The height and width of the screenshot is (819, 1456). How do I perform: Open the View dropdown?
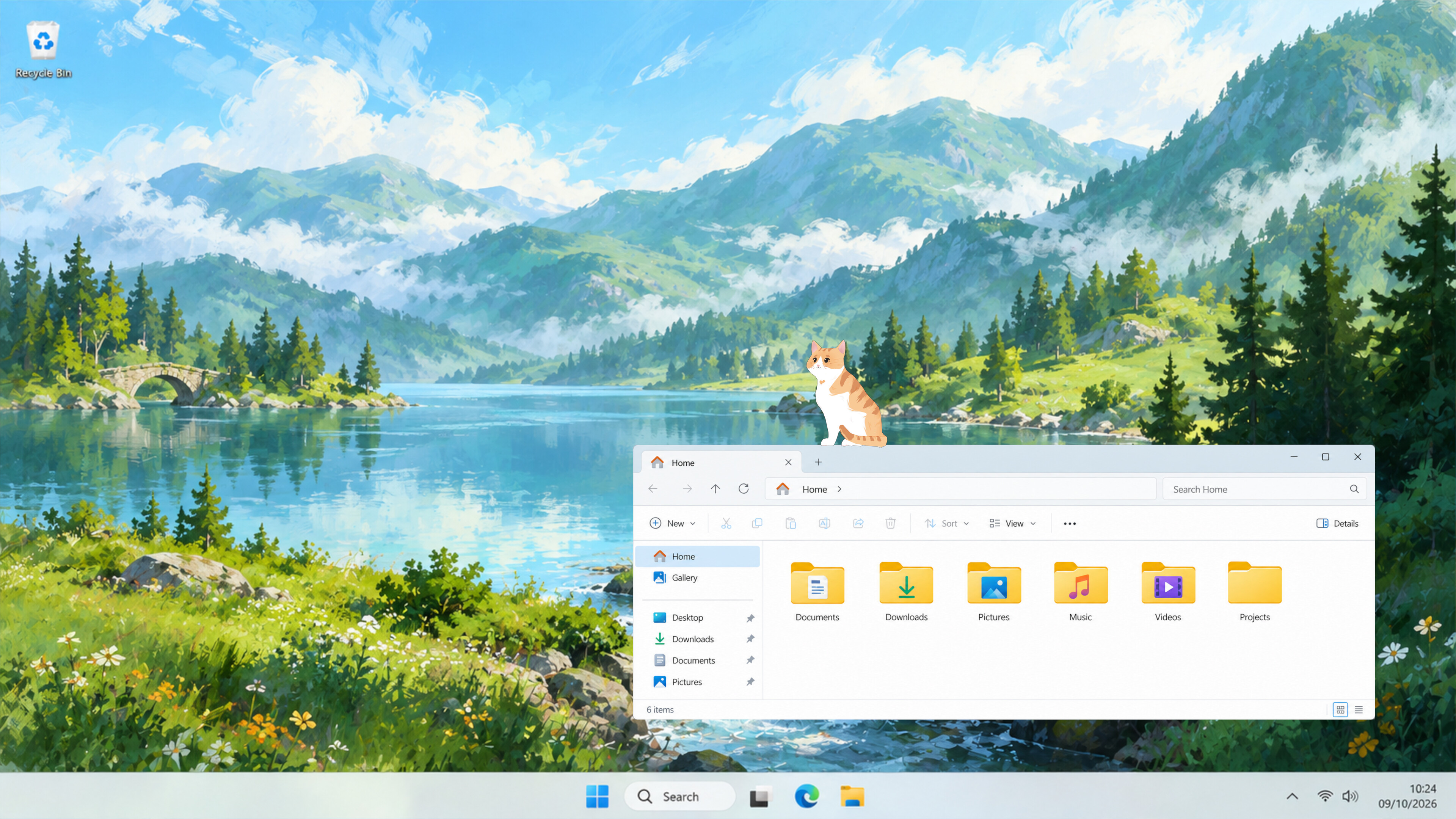[x=1012, y=523]
